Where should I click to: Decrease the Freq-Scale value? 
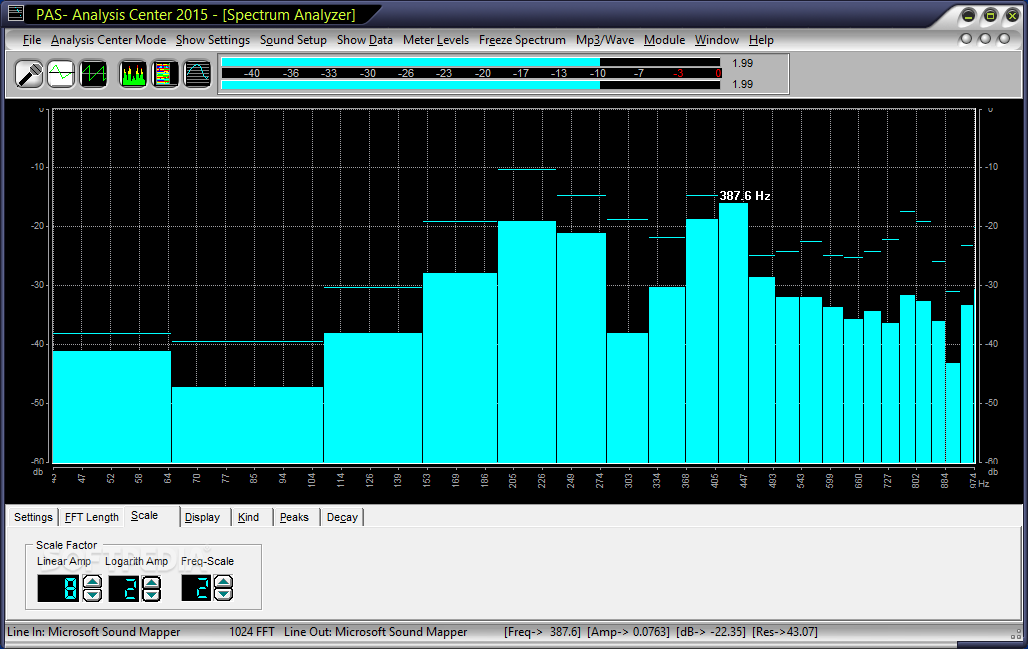coord(224,595)
